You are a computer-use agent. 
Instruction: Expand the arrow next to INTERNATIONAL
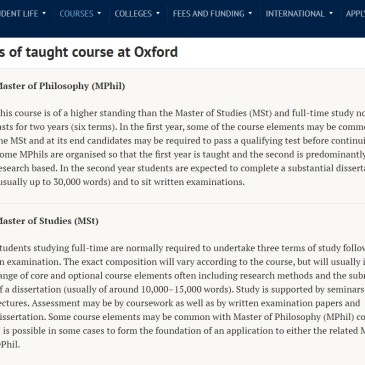point(331,14)
